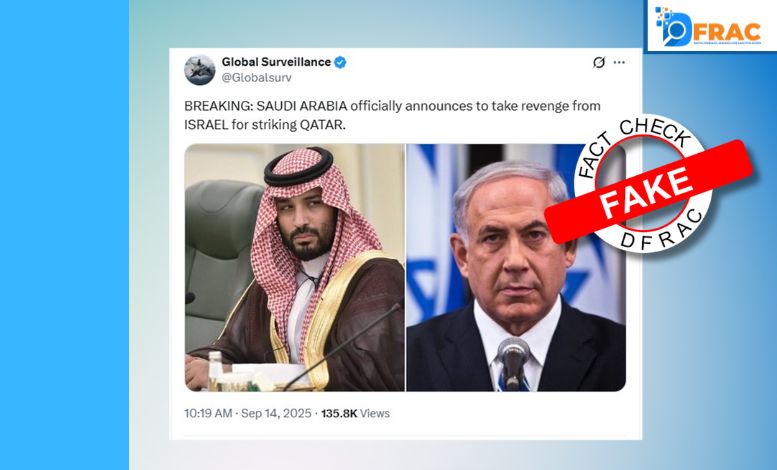Click the blue verified checkmark badge
The width and height of the screenshot is (777, 470).
pyautogui.click(x=340, y=62)
